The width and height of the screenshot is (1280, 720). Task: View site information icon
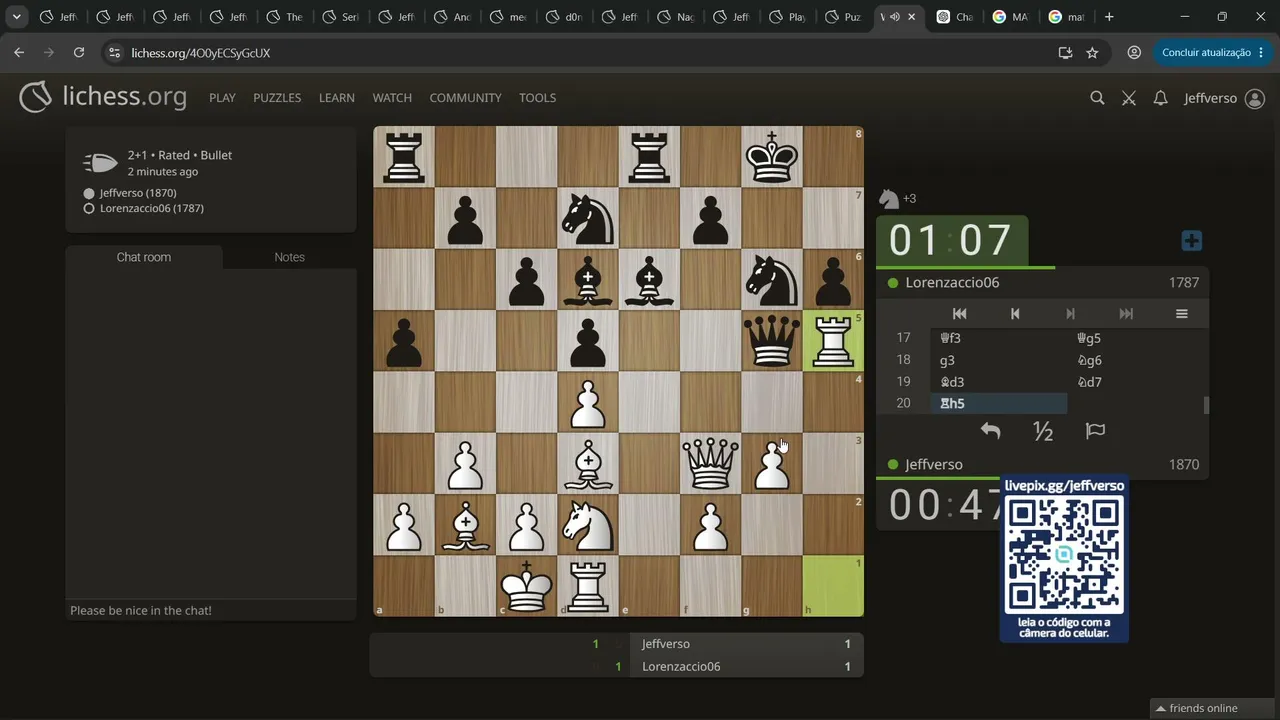(x=114, y=52)
